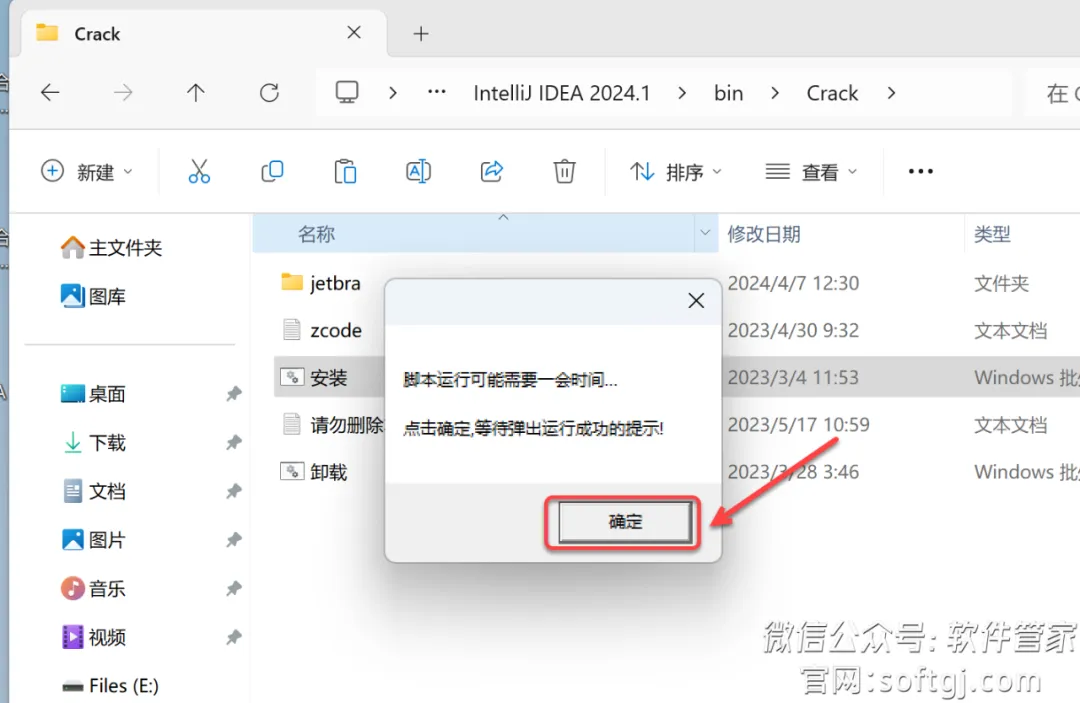Select the 卸载 batch file
Image resolution: width=1080 pixels, height=703 pixels.
click(x=313, y=472)
